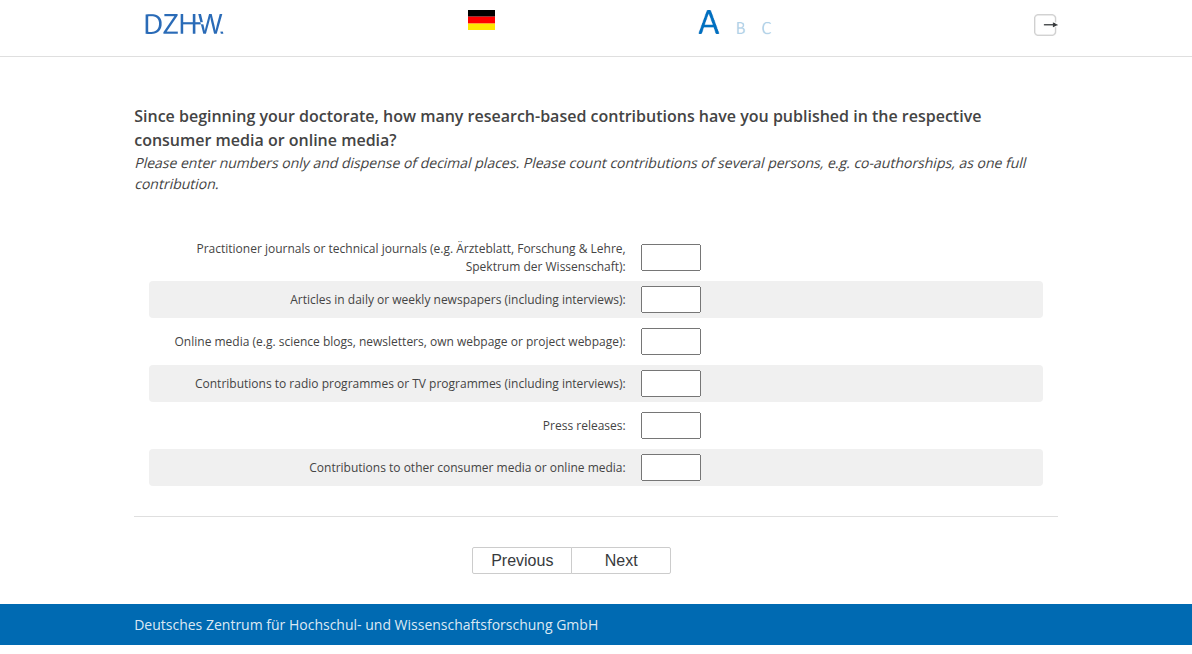Click the question heading 'Since beginning your doctorate'

pyautogui.click(x=558, y=128)
